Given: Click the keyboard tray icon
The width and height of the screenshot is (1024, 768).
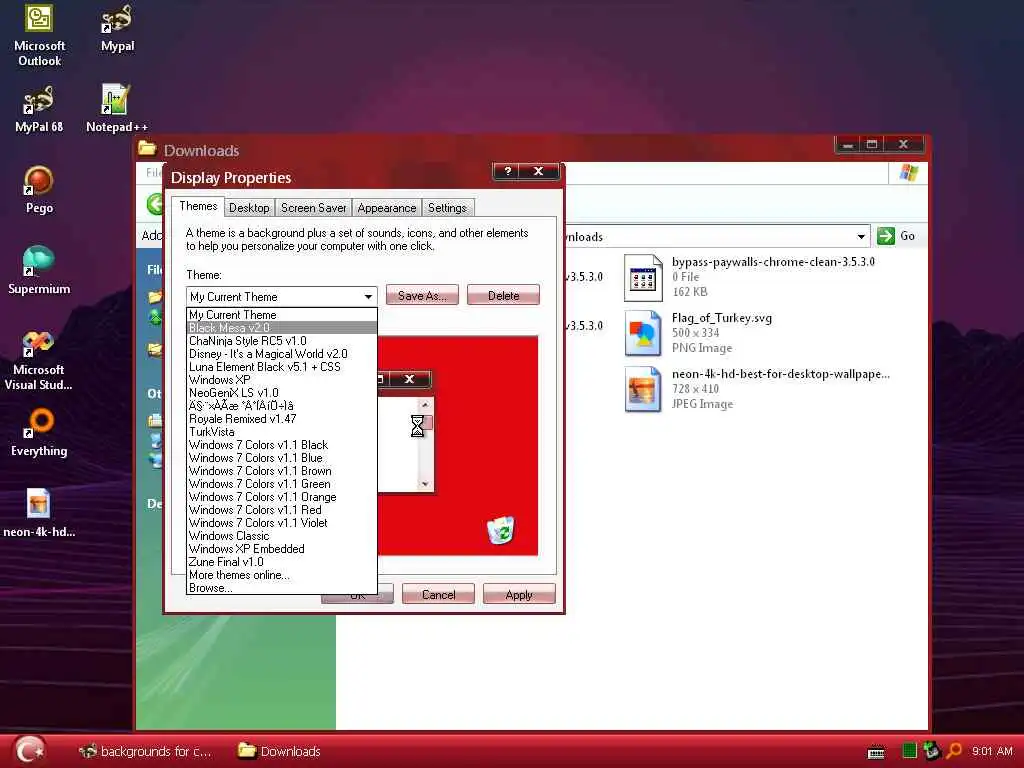Looking at the screenshot, I should point(876,752).
